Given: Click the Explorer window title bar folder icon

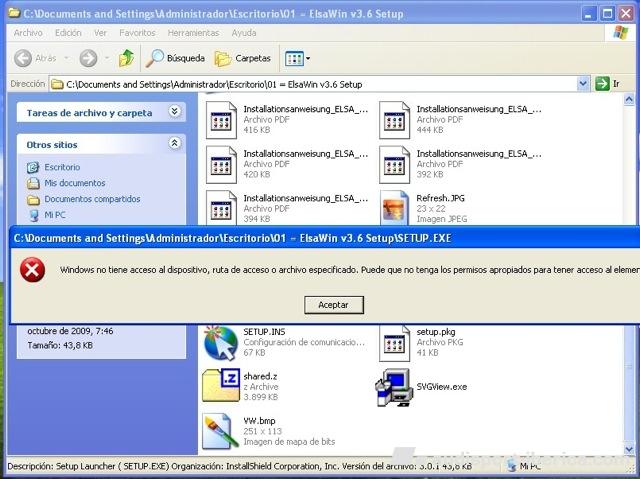Looking at the screenshot, I should point(15,13).
